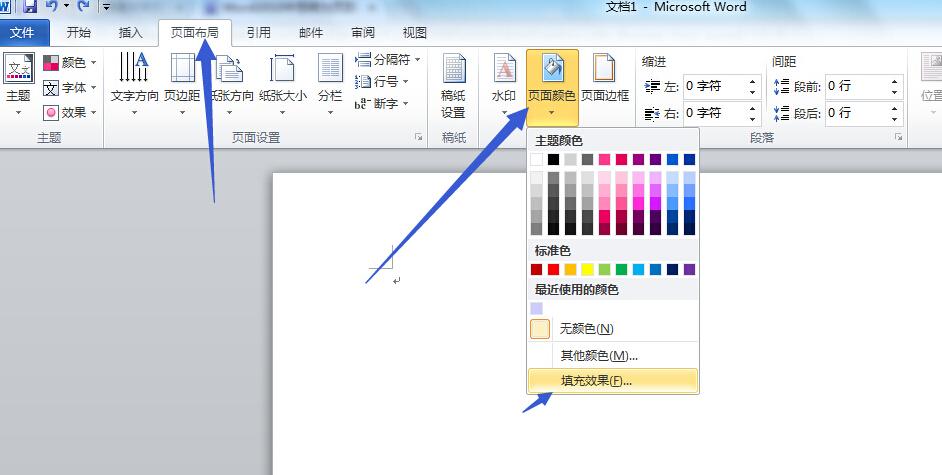Pick standard green color swatch
Image resolution: width=942 pixels, height=475 pixels.
click(621, 270)
